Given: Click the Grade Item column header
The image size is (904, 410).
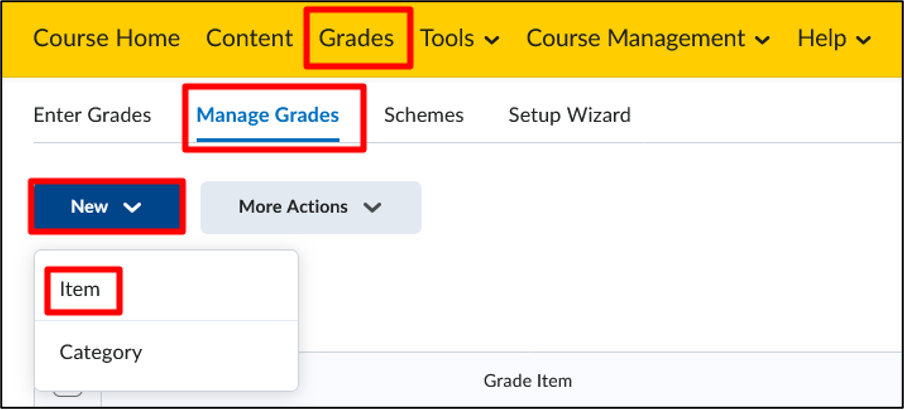Looking at the screenshot, I should click(x=528, y=381).
